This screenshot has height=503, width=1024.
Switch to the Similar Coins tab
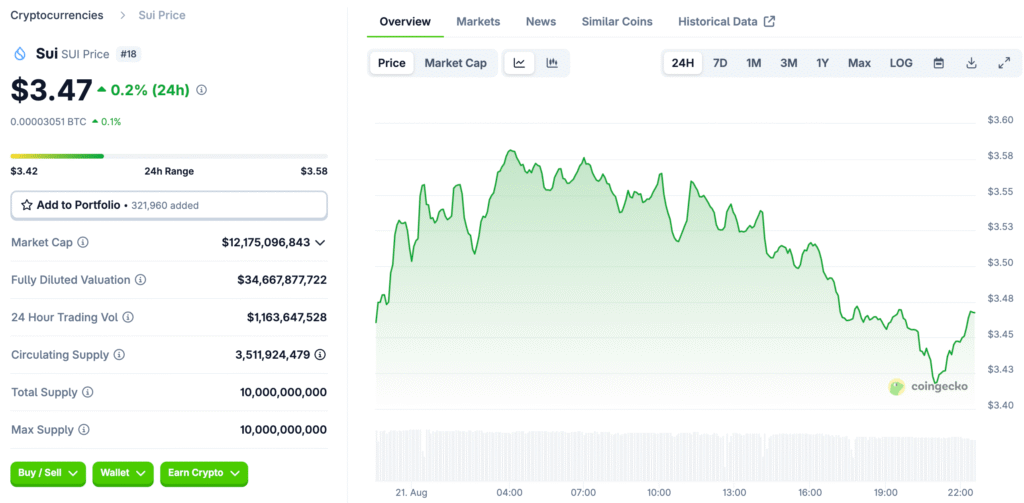click(617, 22)
